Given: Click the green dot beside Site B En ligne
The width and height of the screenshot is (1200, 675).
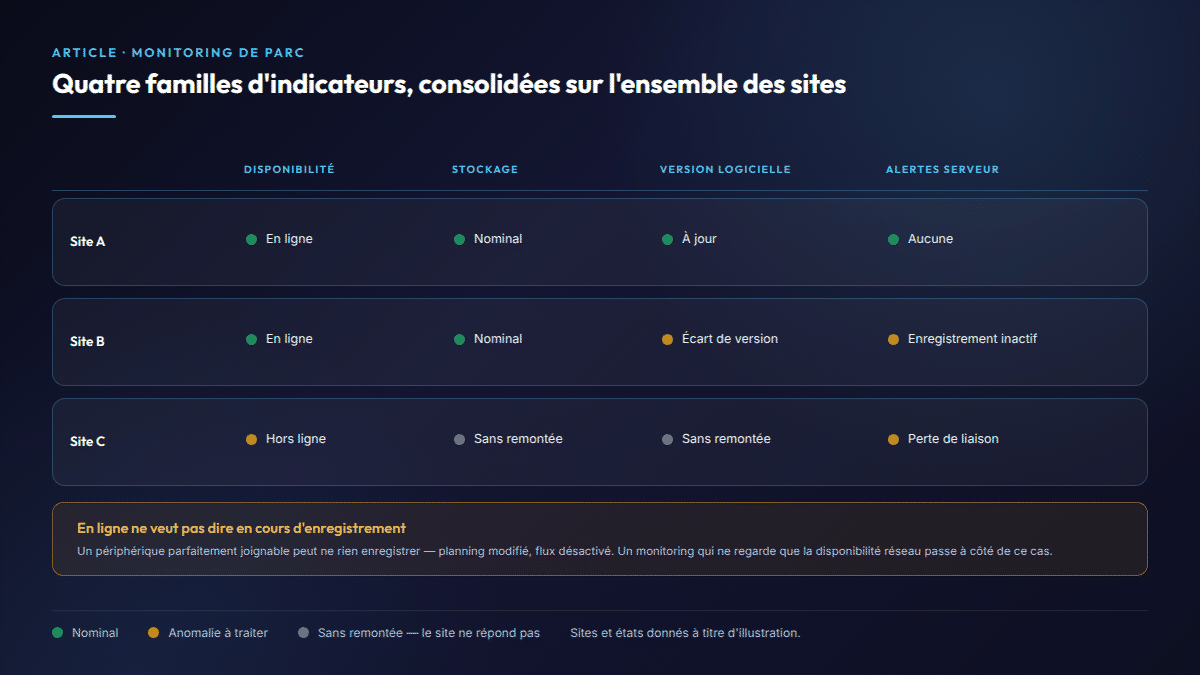Looking at the screenshot, I should [x=252, y=340].
